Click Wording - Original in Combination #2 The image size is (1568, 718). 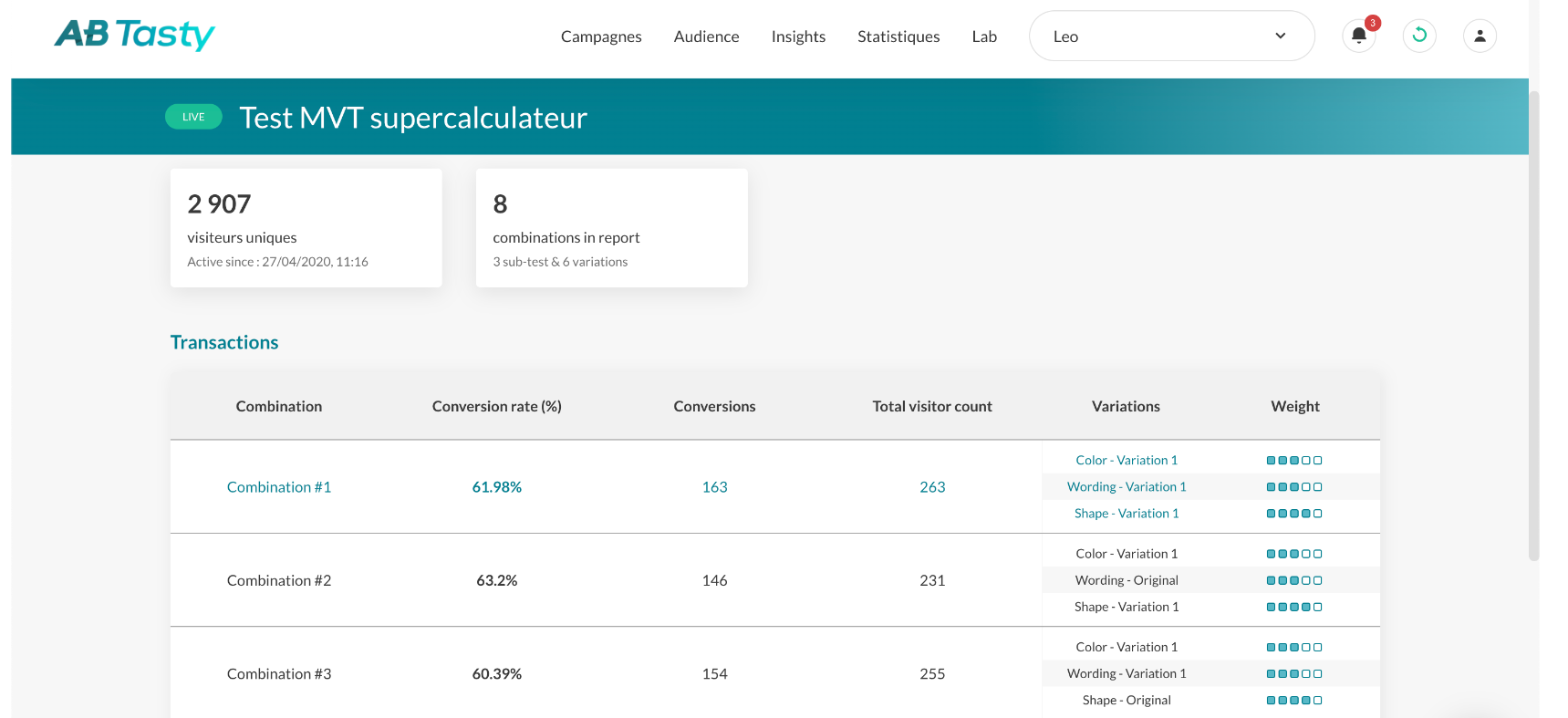(1127, 580)
